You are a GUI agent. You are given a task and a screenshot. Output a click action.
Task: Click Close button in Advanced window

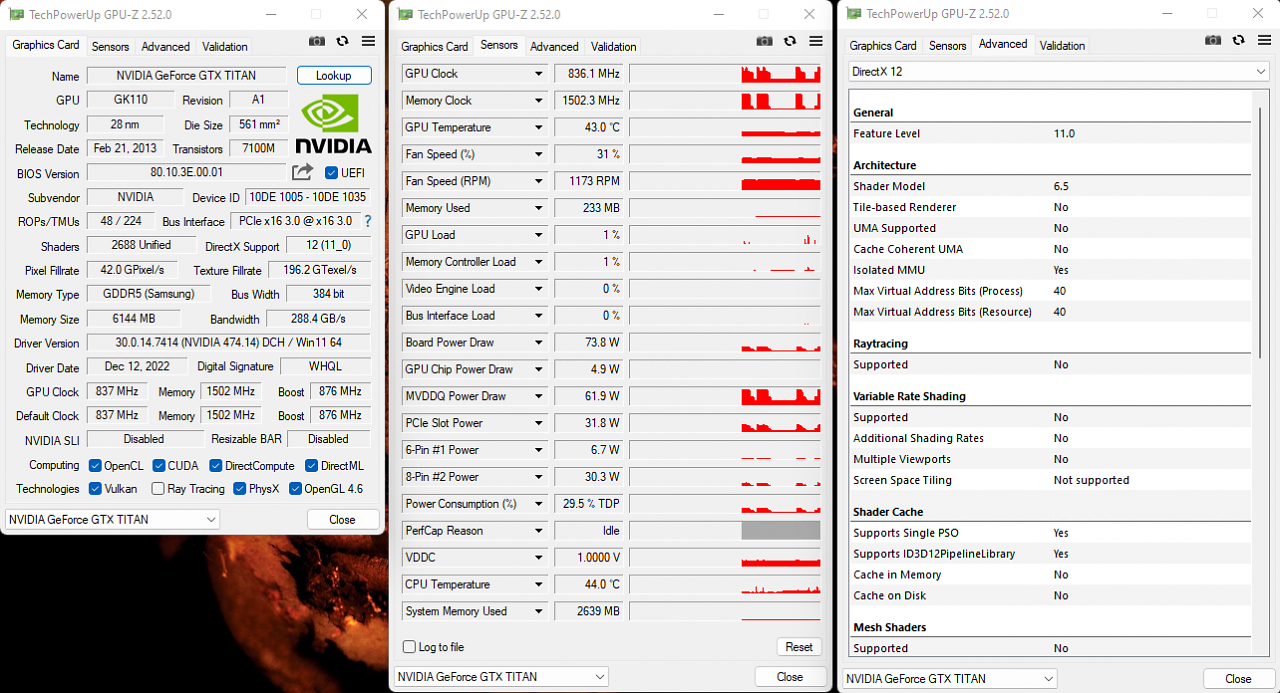pyautogui.click(x=1238, y=679)
